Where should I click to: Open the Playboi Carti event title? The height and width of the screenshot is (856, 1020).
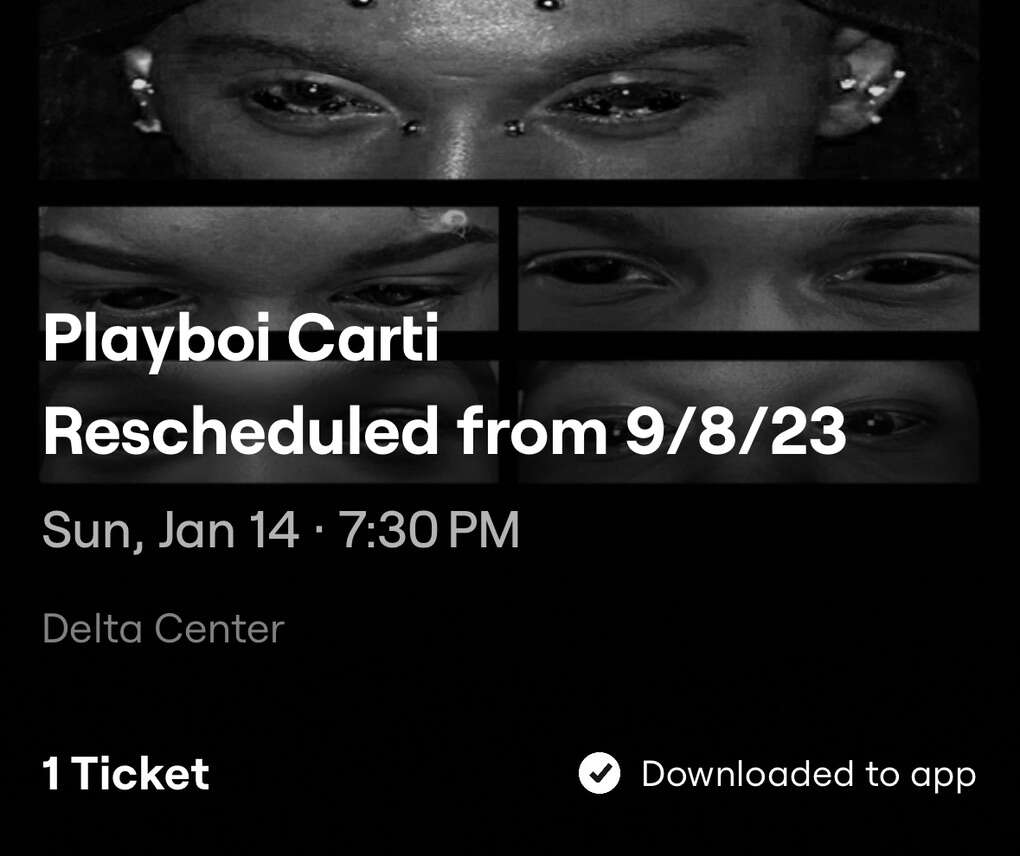(x=240, y=340)
